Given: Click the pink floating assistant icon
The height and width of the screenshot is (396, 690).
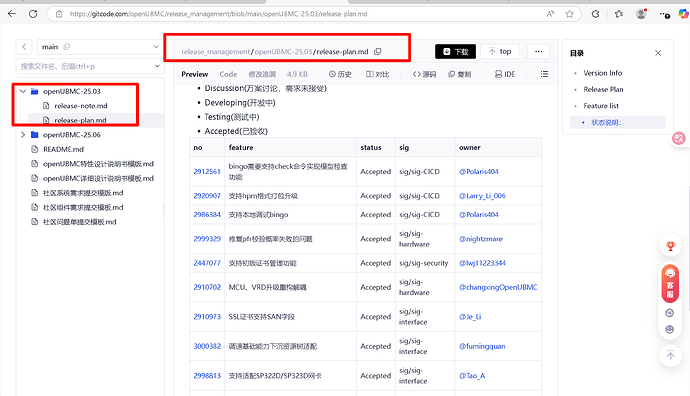Looking at the screenshot, I should 679,139.
